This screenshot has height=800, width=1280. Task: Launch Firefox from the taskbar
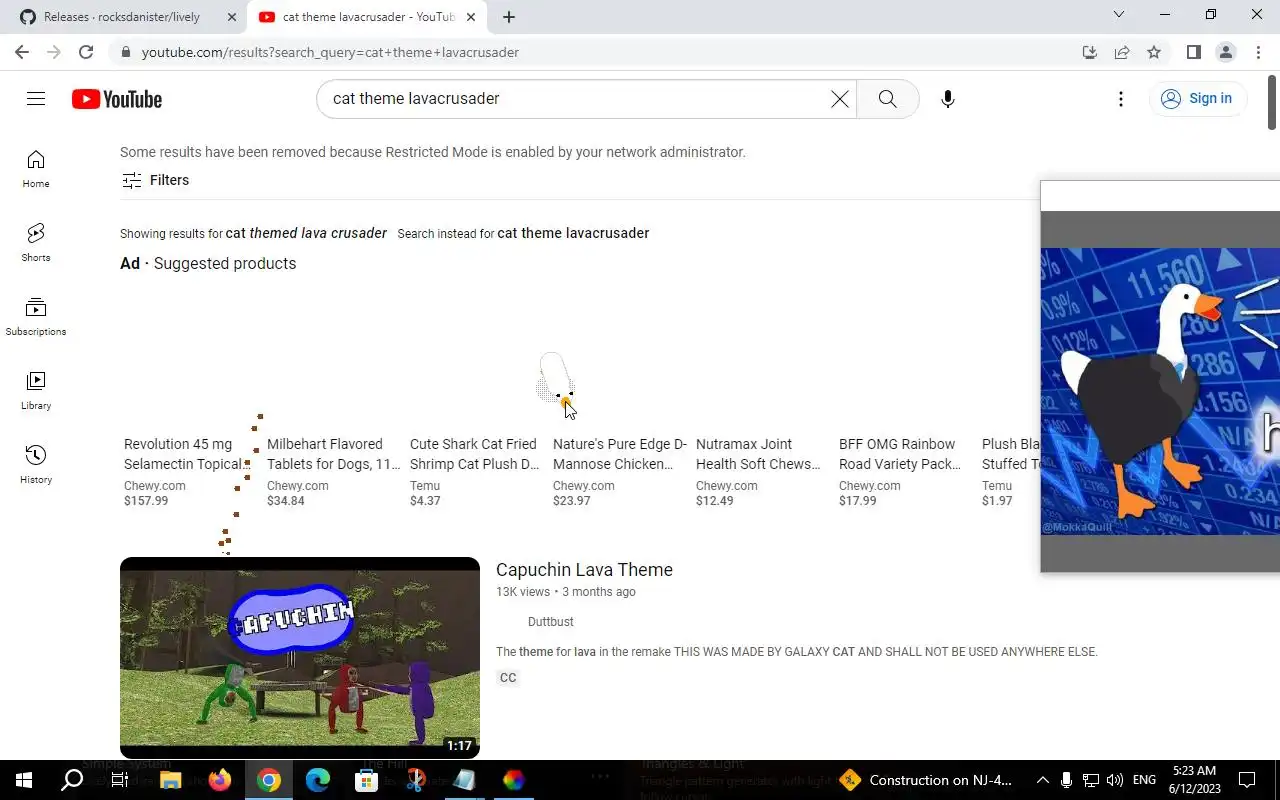(x=219, y=780)
